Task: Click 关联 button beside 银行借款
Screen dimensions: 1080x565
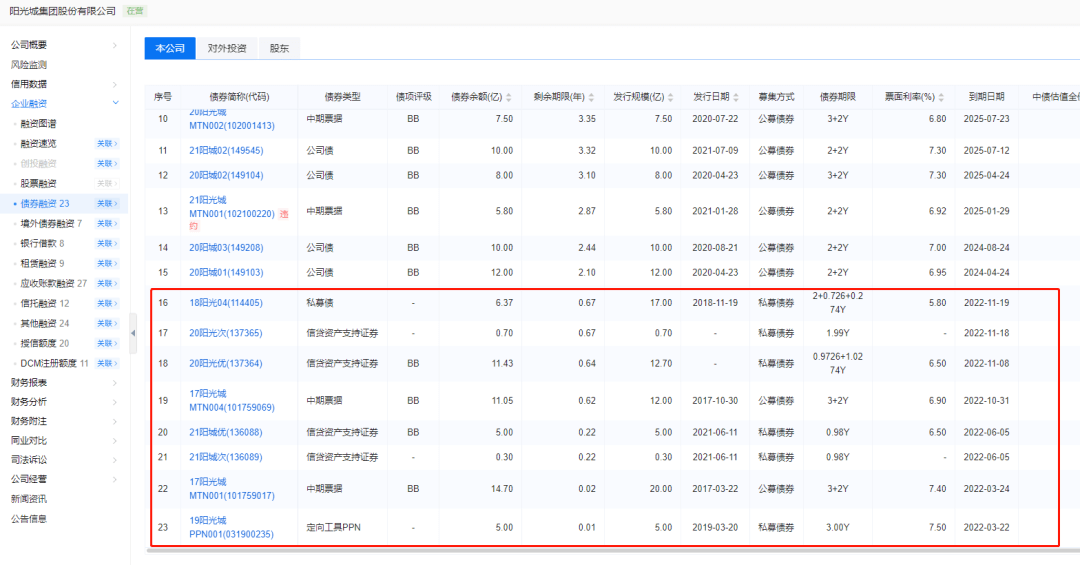Action: pyautogui.click(x=107, y=244)
